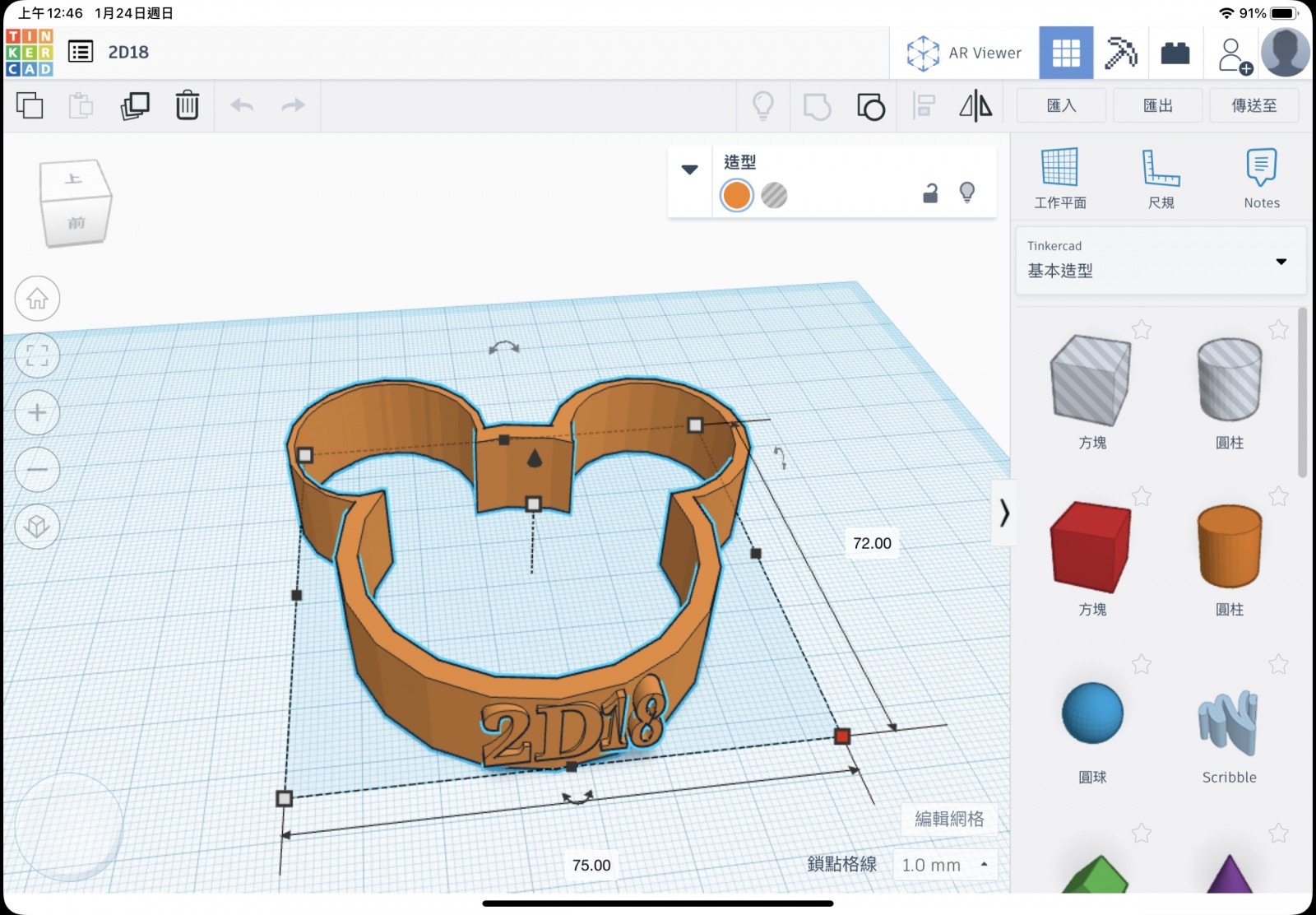Image resolution: width=1316 pixels, height=915 pixels.
Task: Favorite the red box with star
Action: tap(1141, 496)
